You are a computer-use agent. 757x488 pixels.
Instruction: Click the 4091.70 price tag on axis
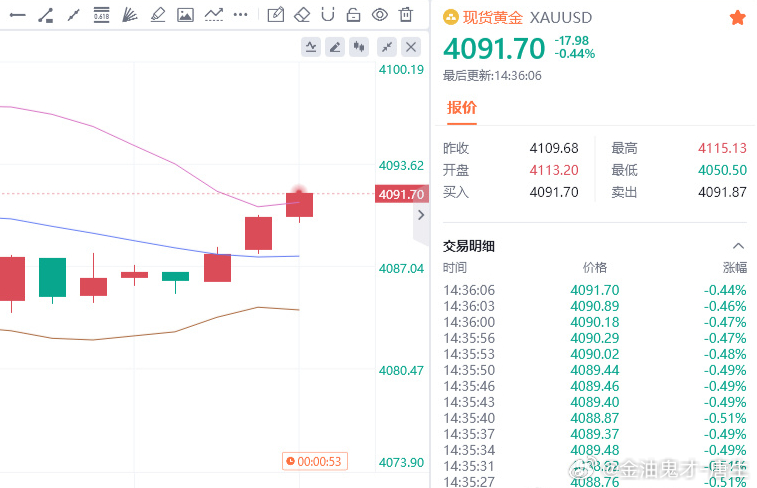pyautogui.click(x=401, y=194)
